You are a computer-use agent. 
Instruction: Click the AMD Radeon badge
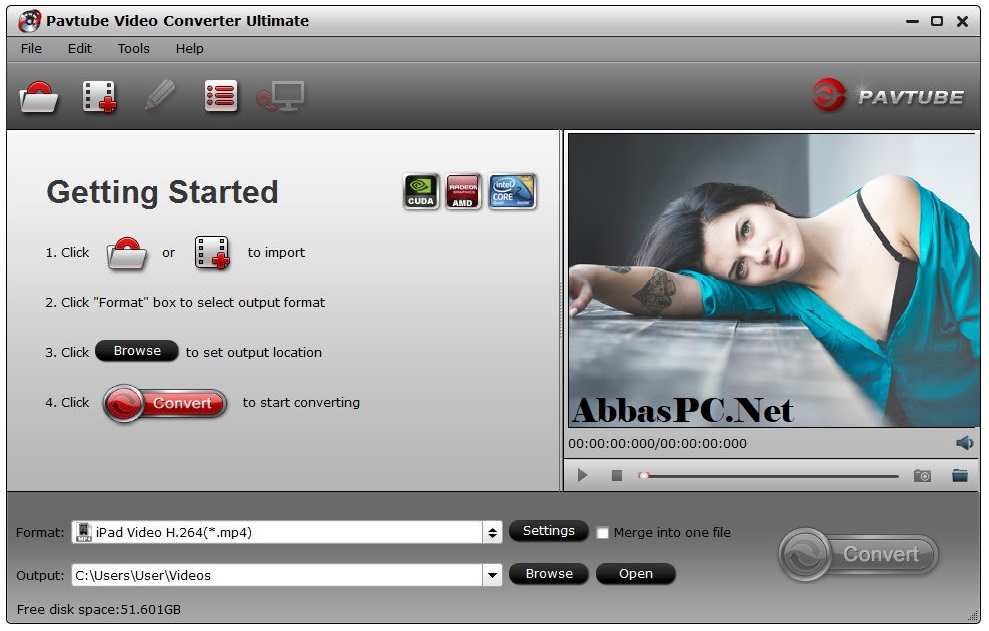click(463, 191)
